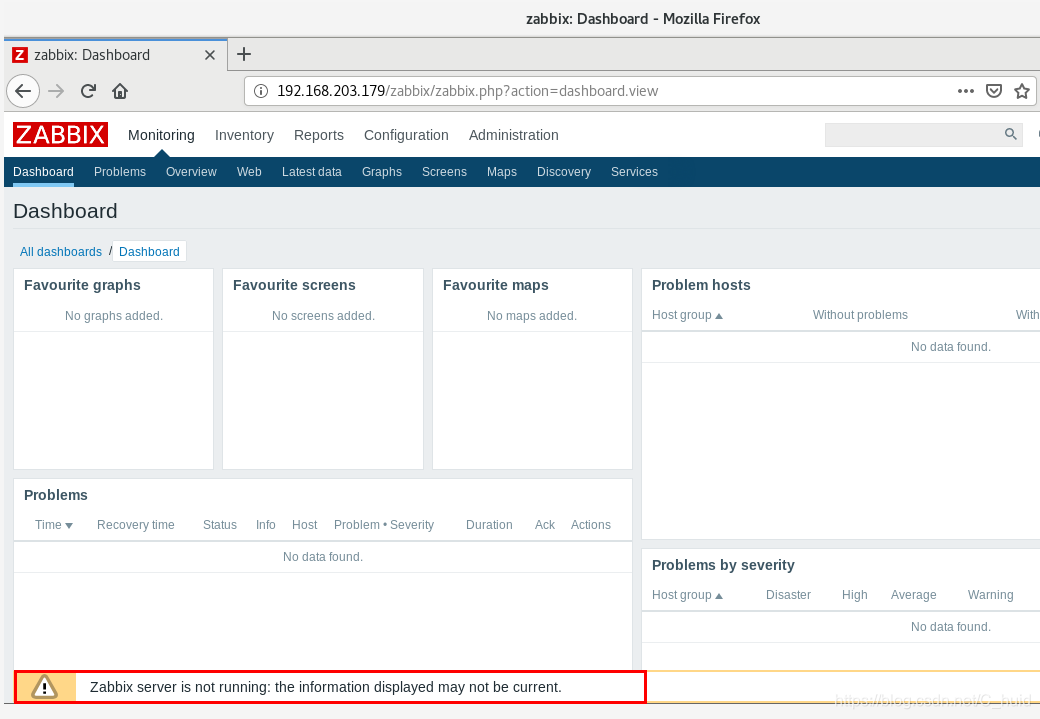The image size is (1040, 719).
Task: Click 'No screens added.' text
Action: 323,316
